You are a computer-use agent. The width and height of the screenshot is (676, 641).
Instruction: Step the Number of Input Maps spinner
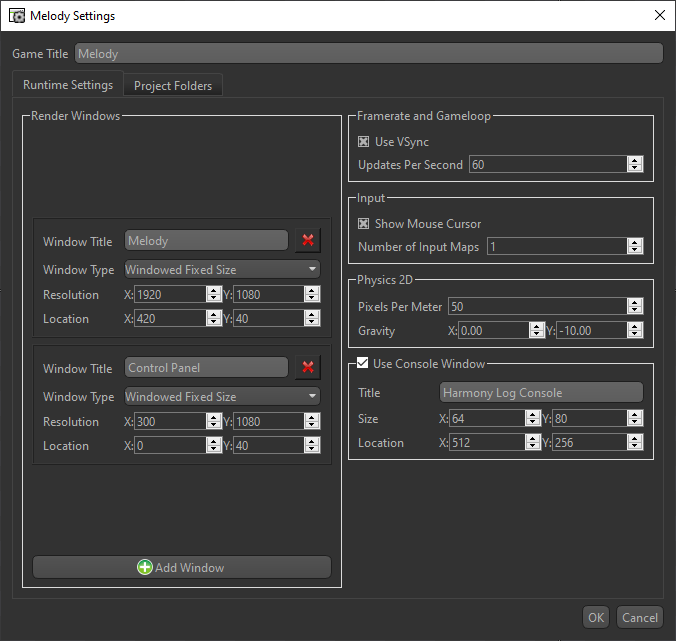click(x=635, y=246)
